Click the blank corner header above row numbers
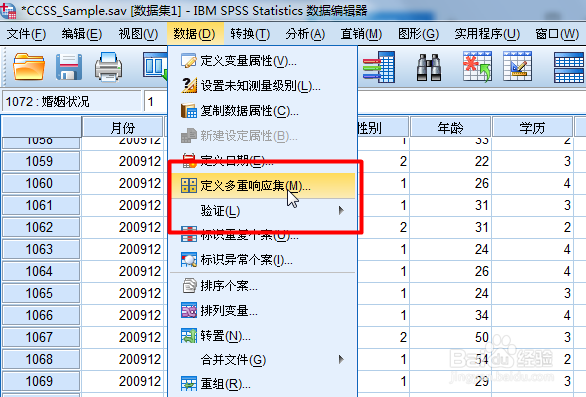The width and height of the screenshot is (586, 397). (x=41, y=127)
